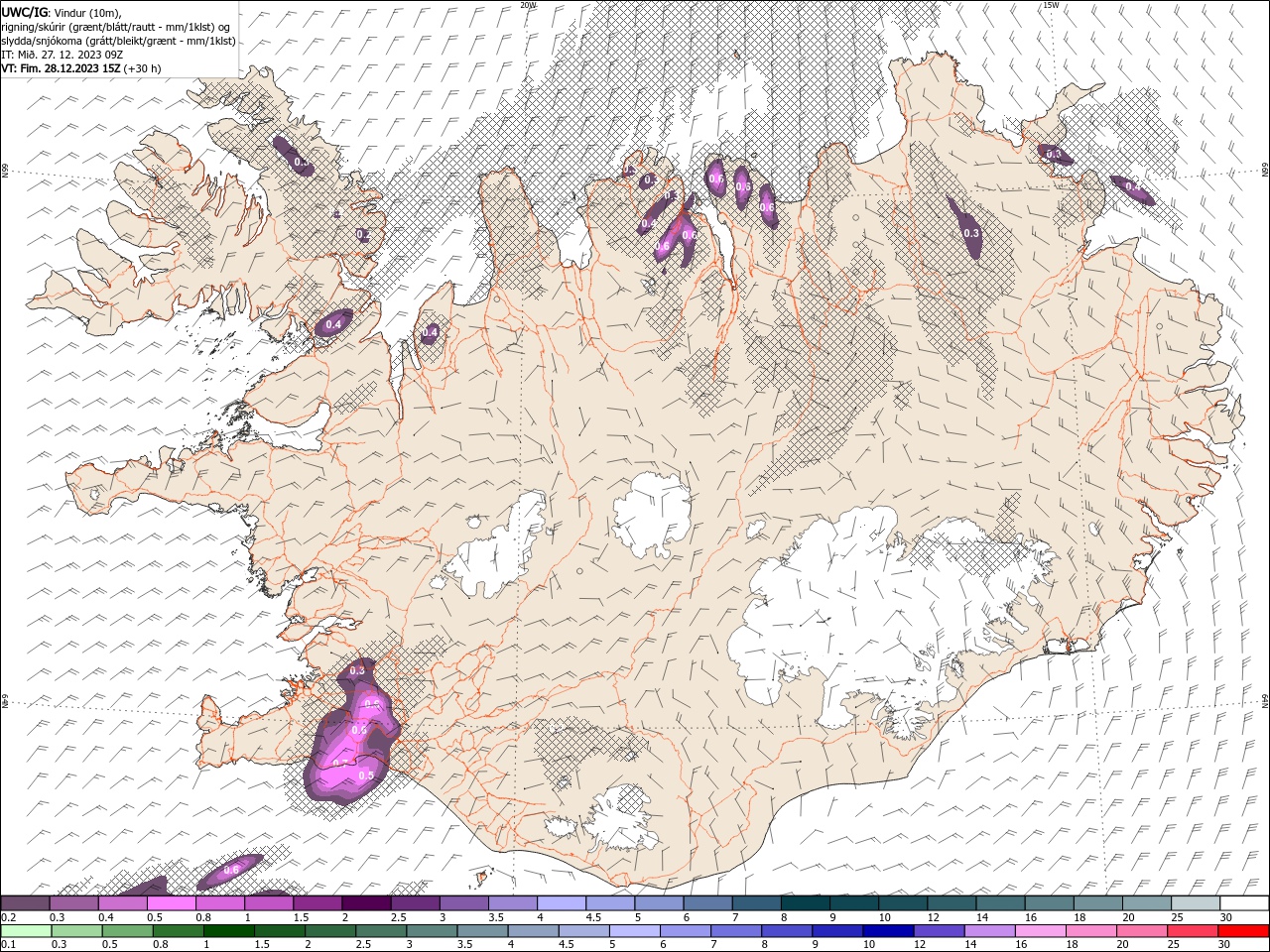The width and height of the screenshot is (1270, 952).
Task: Select the darkest green 1–1.5 rain legend swatch
Action: click(229, 931)
